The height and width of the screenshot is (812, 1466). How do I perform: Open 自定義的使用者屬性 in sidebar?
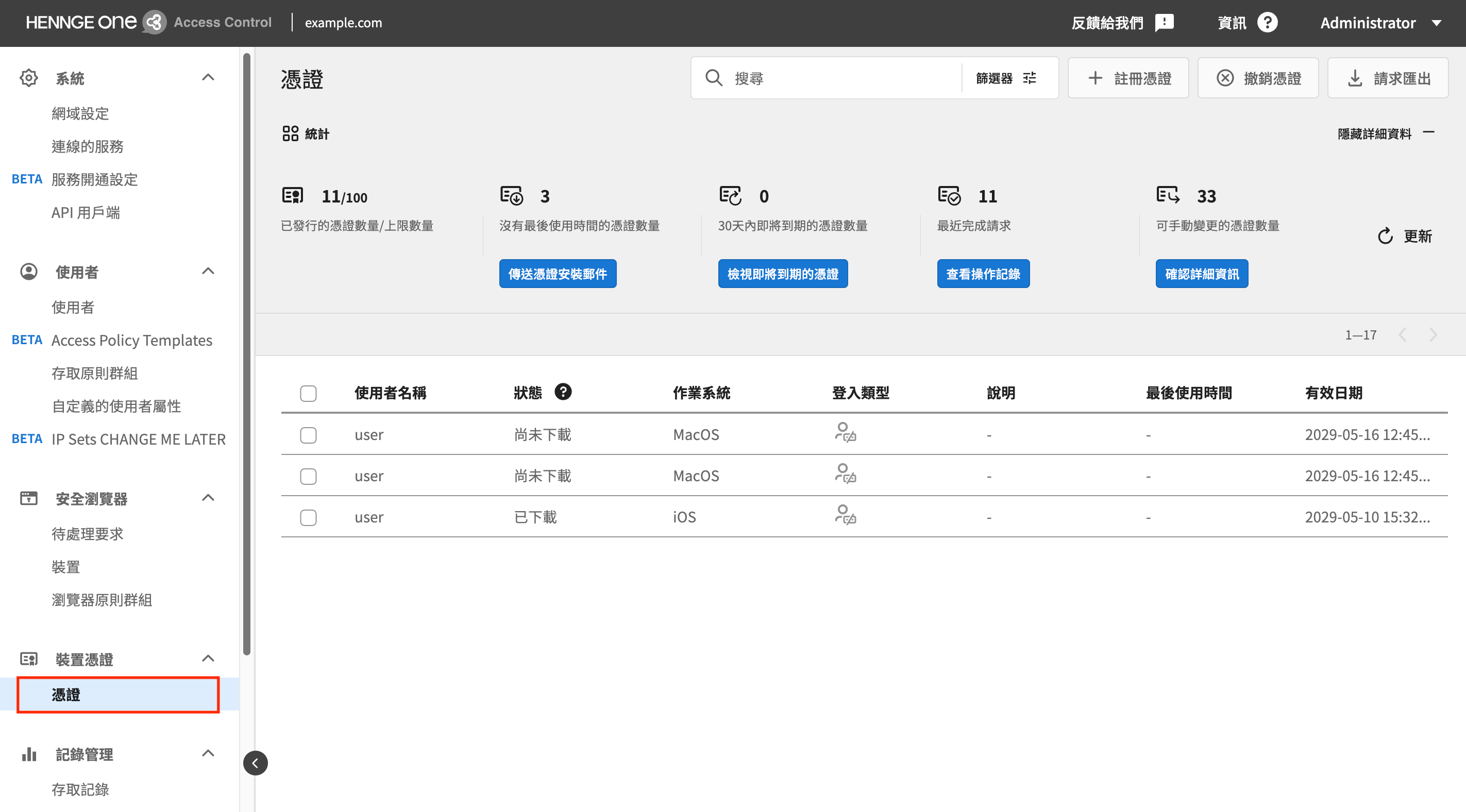pos(116,405)
